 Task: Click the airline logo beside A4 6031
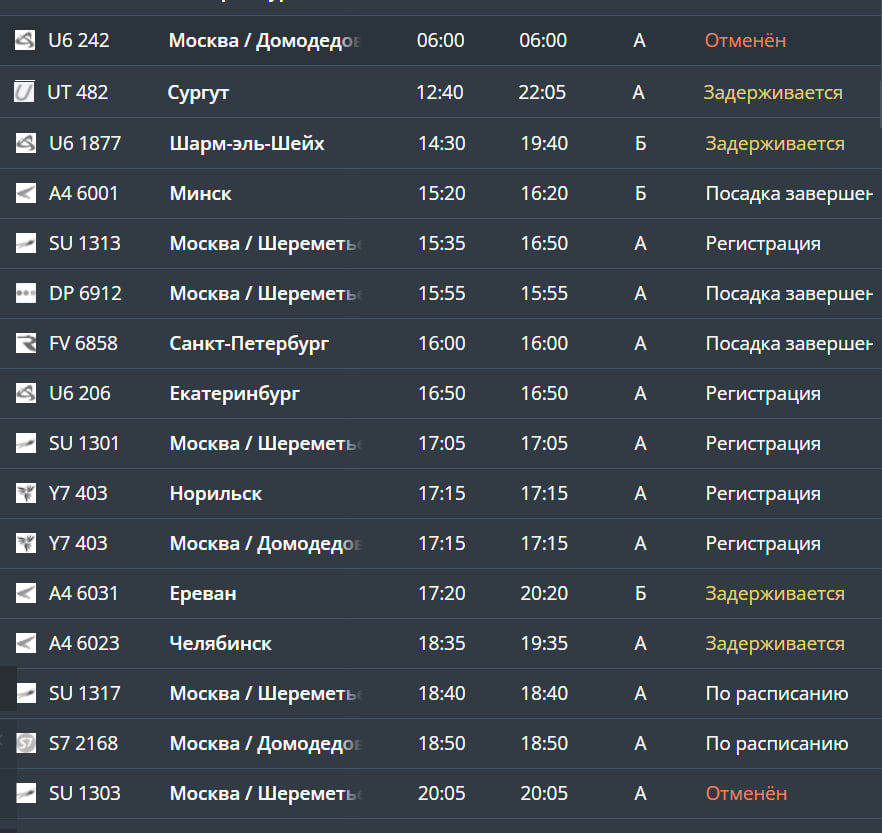click(x=26, y=594)
